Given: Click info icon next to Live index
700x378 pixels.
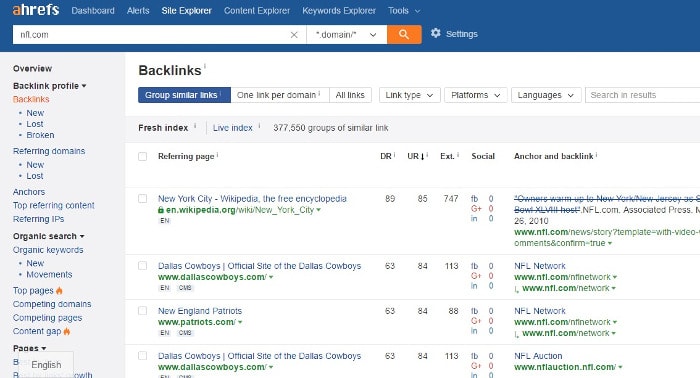Looking at the screenshot, I should coord(259,126).
